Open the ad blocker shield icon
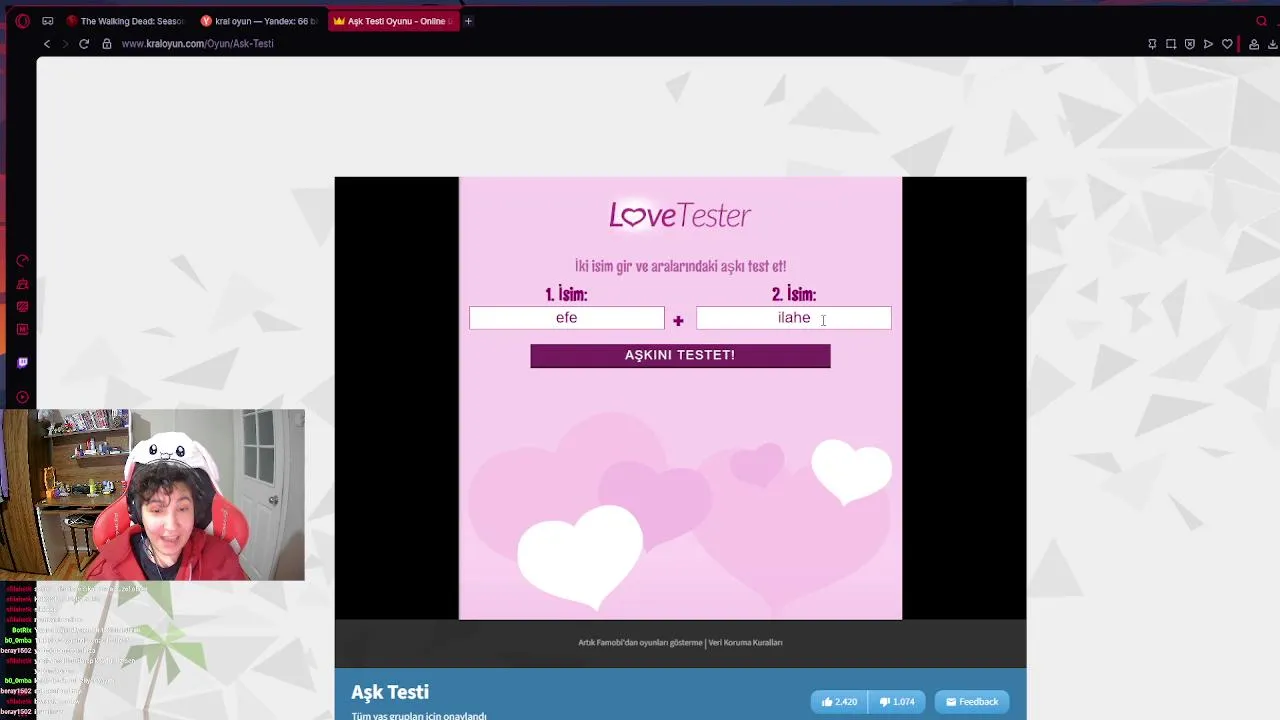 click(x=1190, y=44)
